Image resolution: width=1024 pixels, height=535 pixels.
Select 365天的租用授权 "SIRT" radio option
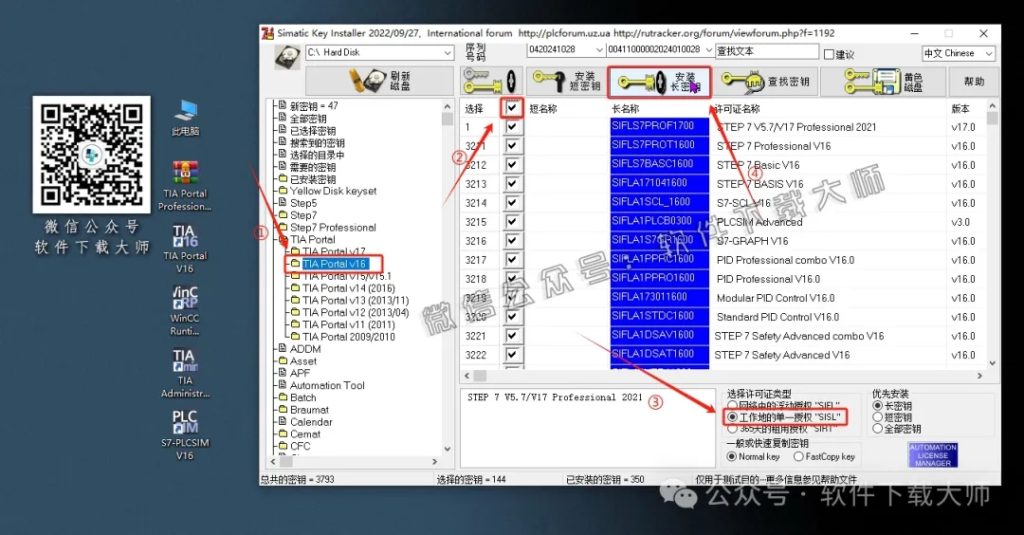[x=732, y=429]
